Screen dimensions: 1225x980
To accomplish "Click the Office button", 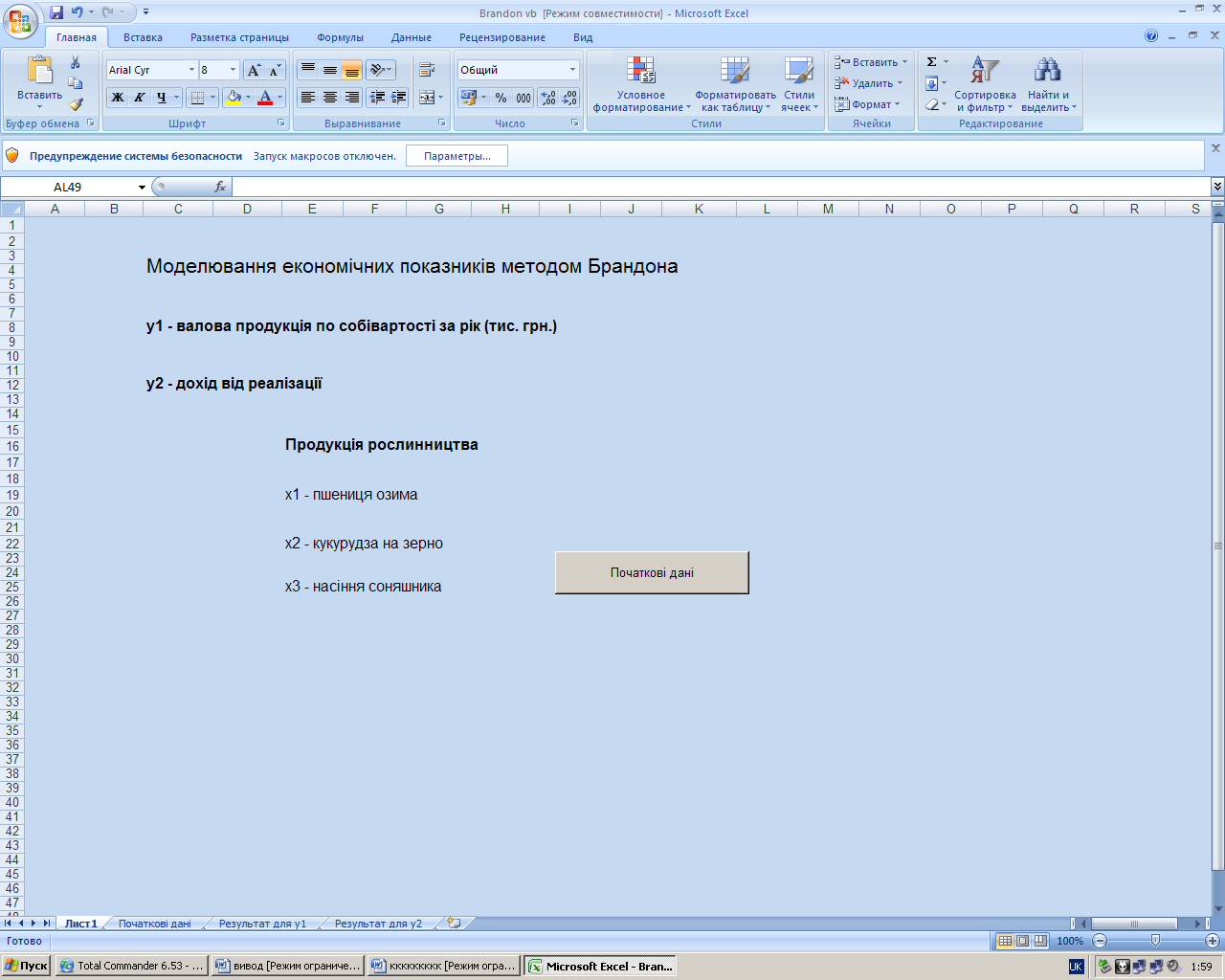I will (x=21, y=21).
